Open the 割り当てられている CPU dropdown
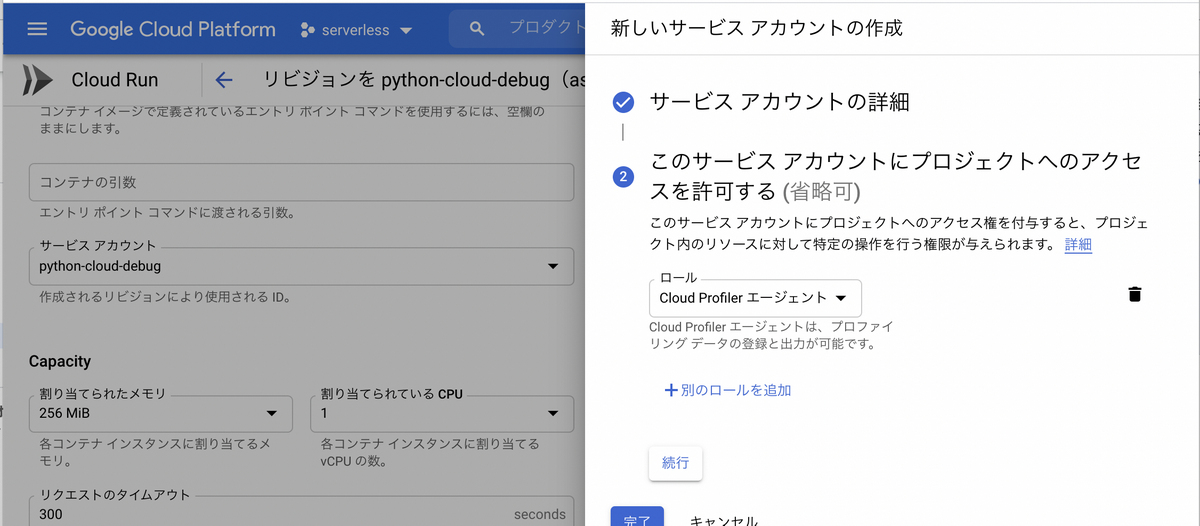Image resolution: width=1200 pixels, height=526 pixels. pos(443,414)
